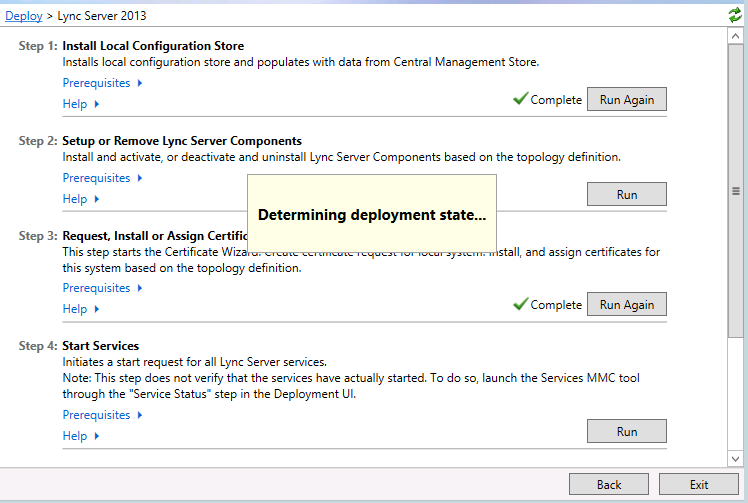Expand Help under Setup or Remove Components
This screenshot has width=748, height=503.
point(81,199)
